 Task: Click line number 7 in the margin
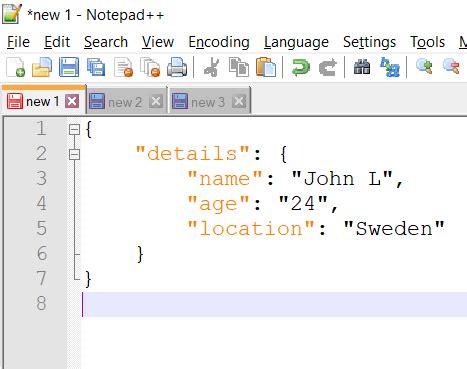[x=41, y=278]
